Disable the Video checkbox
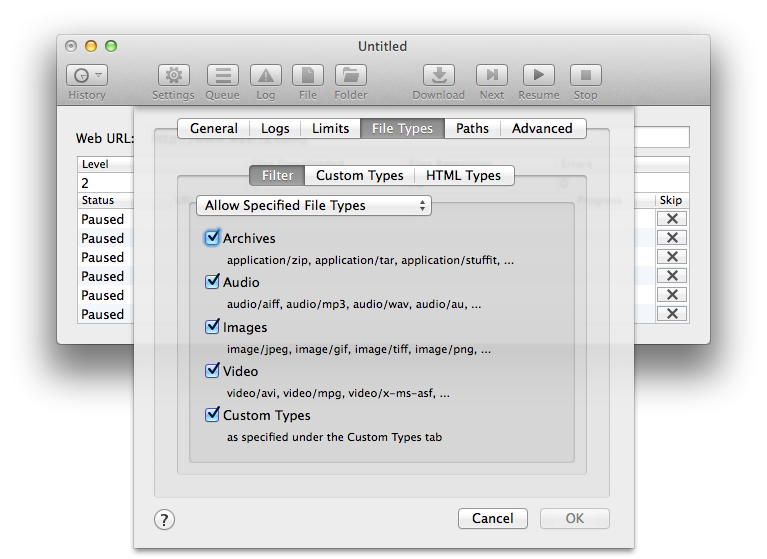 coord(212,371)
